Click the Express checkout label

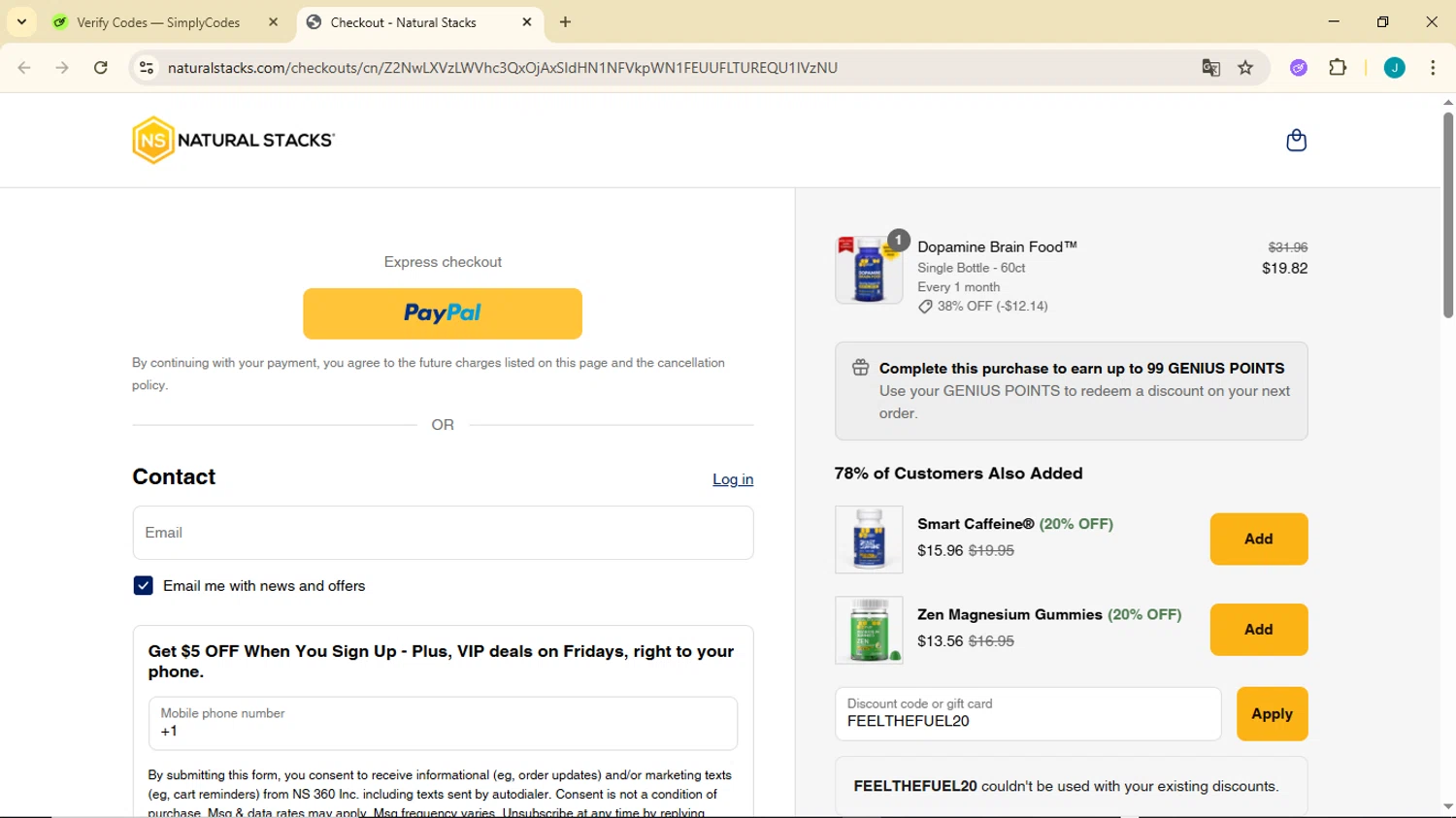point(443,262)
